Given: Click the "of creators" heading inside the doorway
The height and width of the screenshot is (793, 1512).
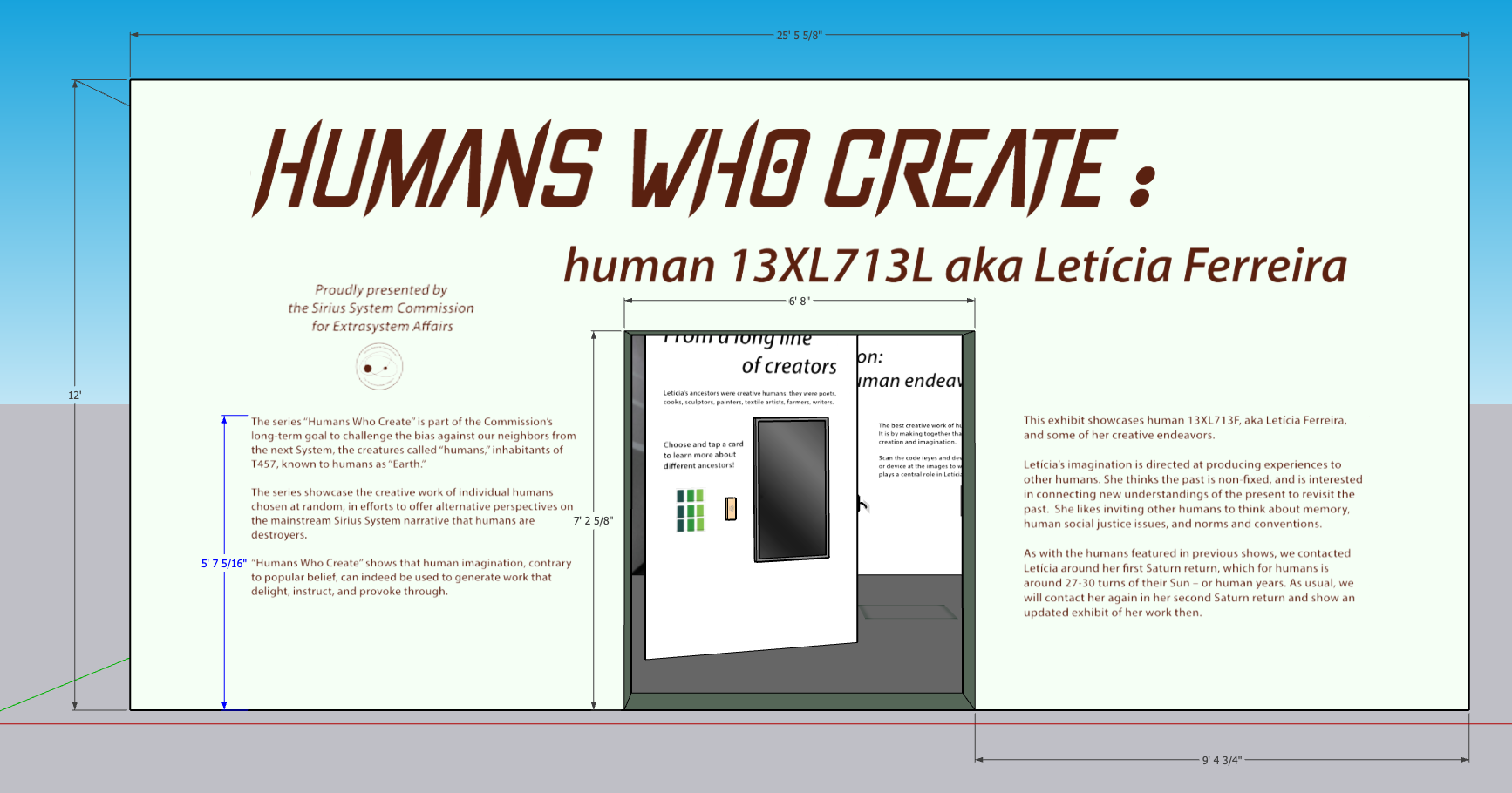Looking at the screenshot, I should click(788, 367).
